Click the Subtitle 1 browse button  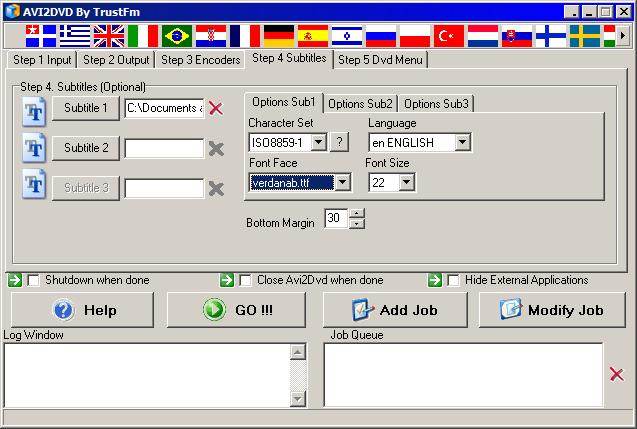click(x=86, y=108)
